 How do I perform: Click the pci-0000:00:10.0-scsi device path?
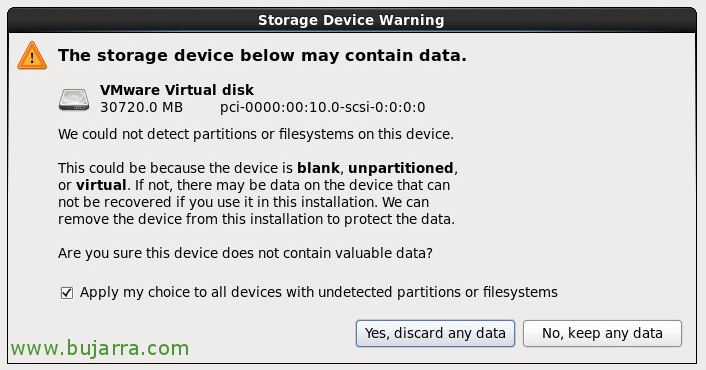pyautogui.click(x=322, y=107)
